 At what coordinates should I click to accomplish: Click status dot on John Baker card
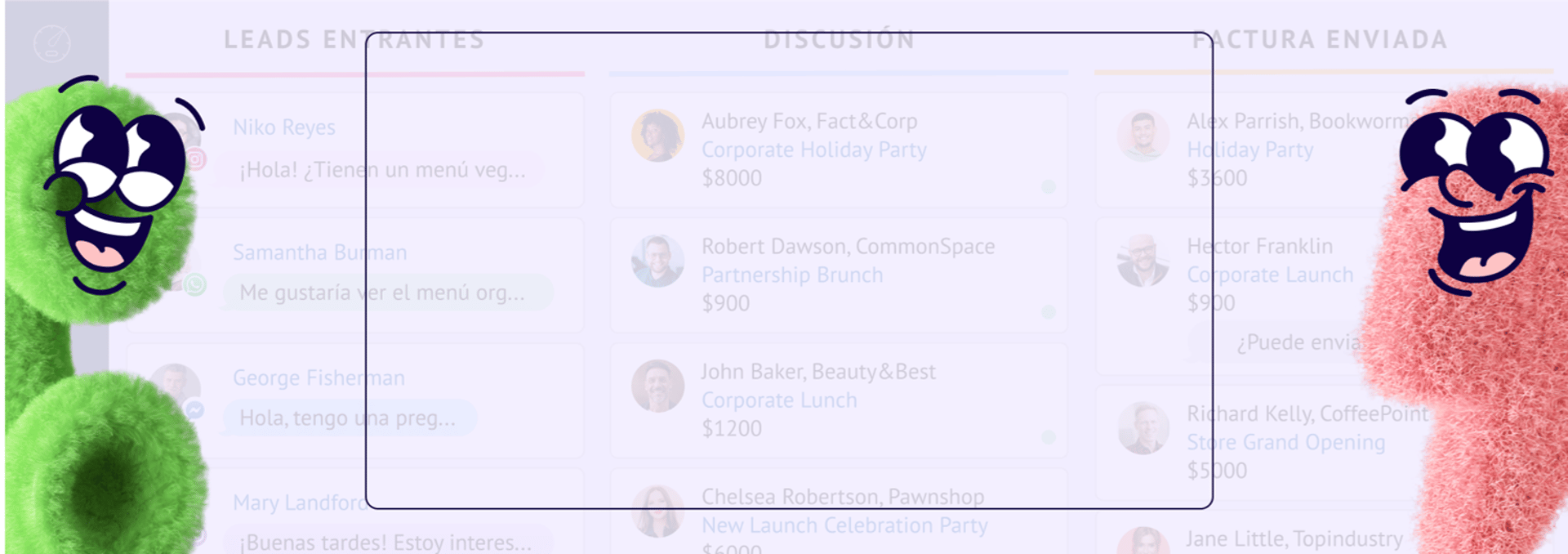pos(1049,437)
